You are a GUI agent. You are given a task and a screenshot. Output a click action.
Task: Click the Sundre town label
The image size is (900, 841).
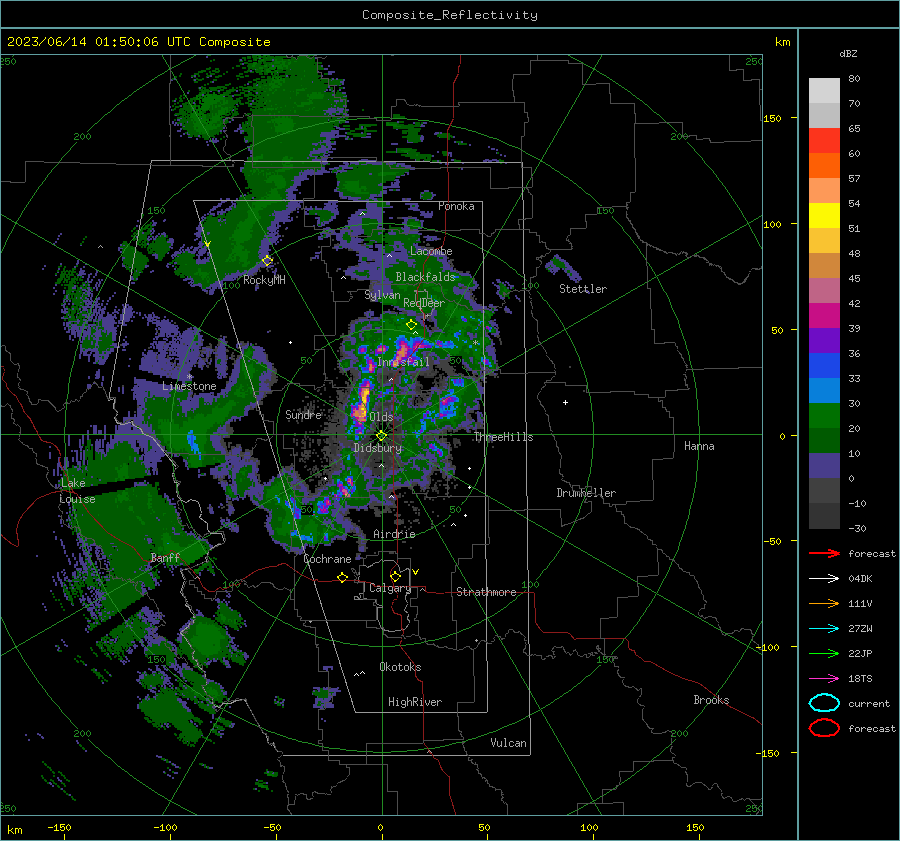coord(303,414)
